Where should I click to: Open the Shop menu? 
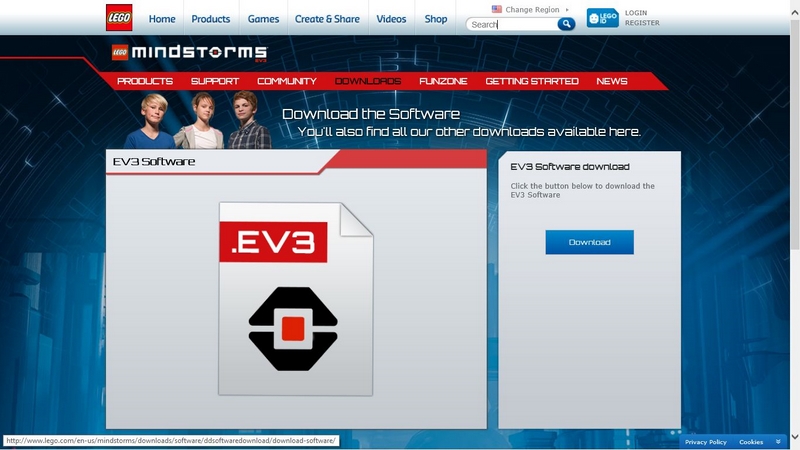pos(436,19)
